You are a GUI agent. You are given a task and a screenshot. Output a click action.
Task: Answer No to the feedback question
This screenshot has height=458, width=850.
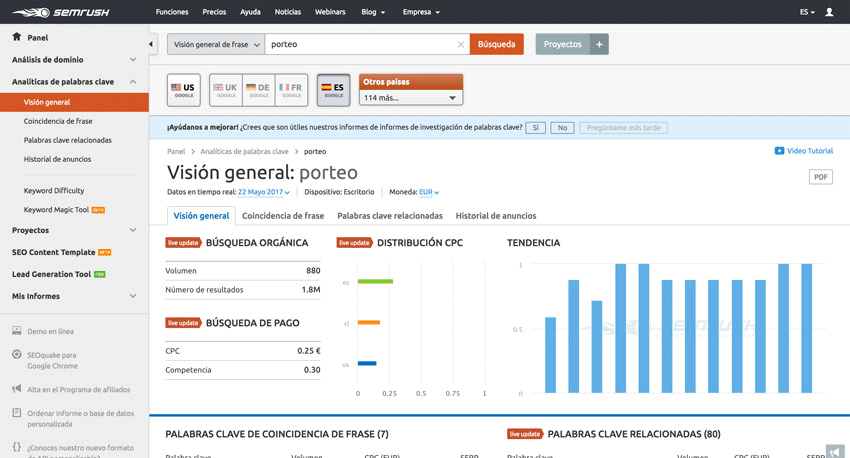(562, 128)
